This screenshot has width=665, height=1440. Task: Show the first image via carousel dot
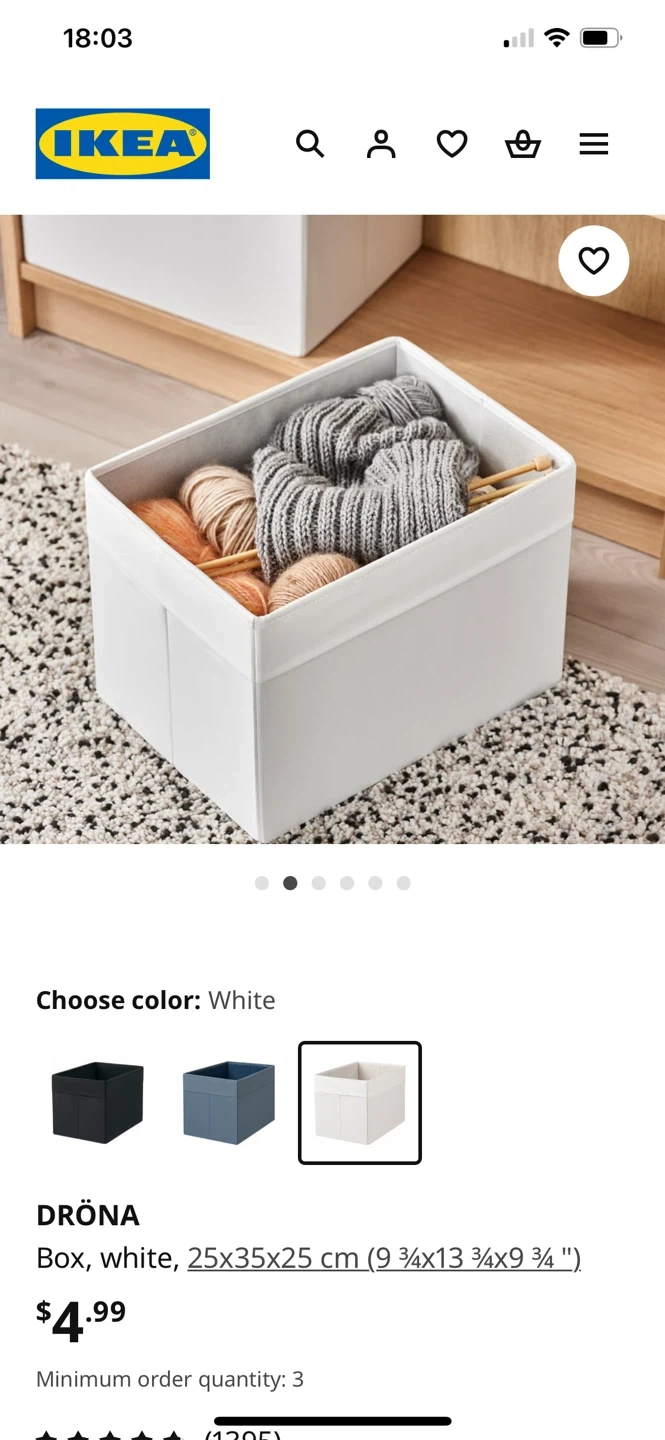coord(262,883)
